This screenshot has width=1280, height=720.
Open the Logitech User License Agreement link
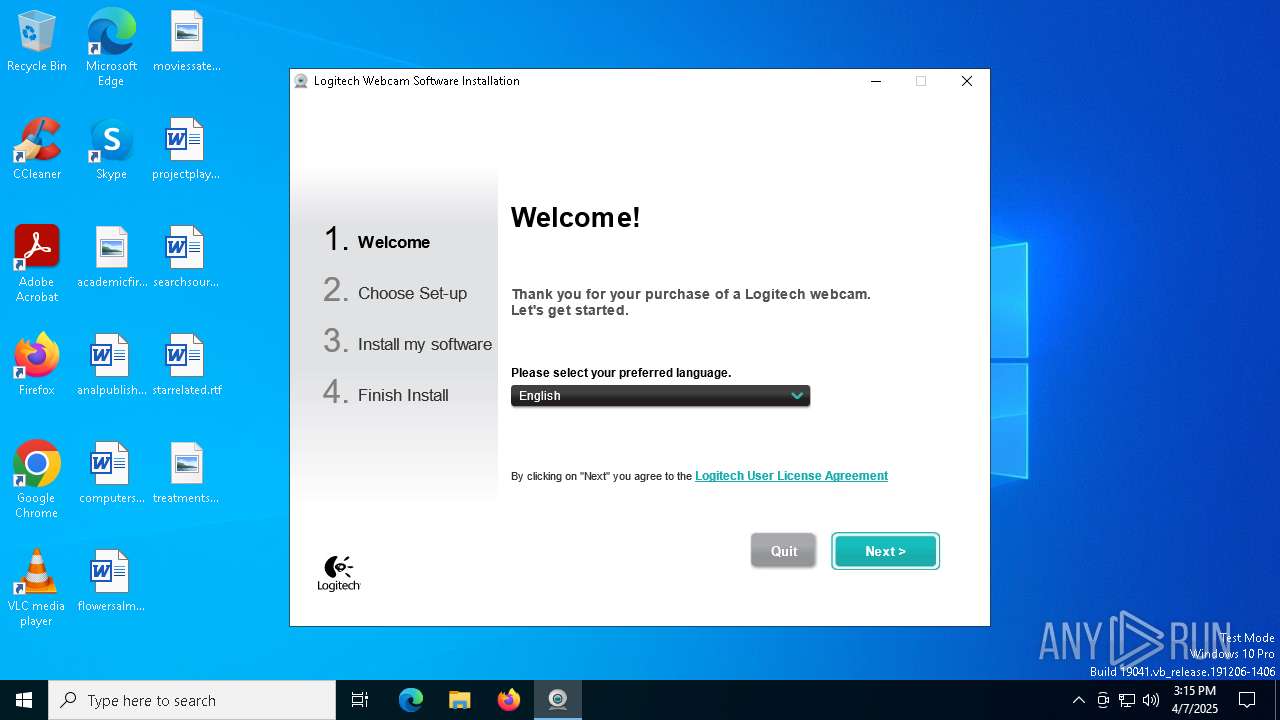coord(791,476)
